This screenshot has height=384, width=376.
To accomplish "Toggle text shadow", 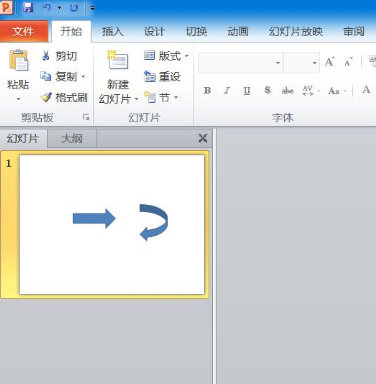I will [x=267, y=90].
